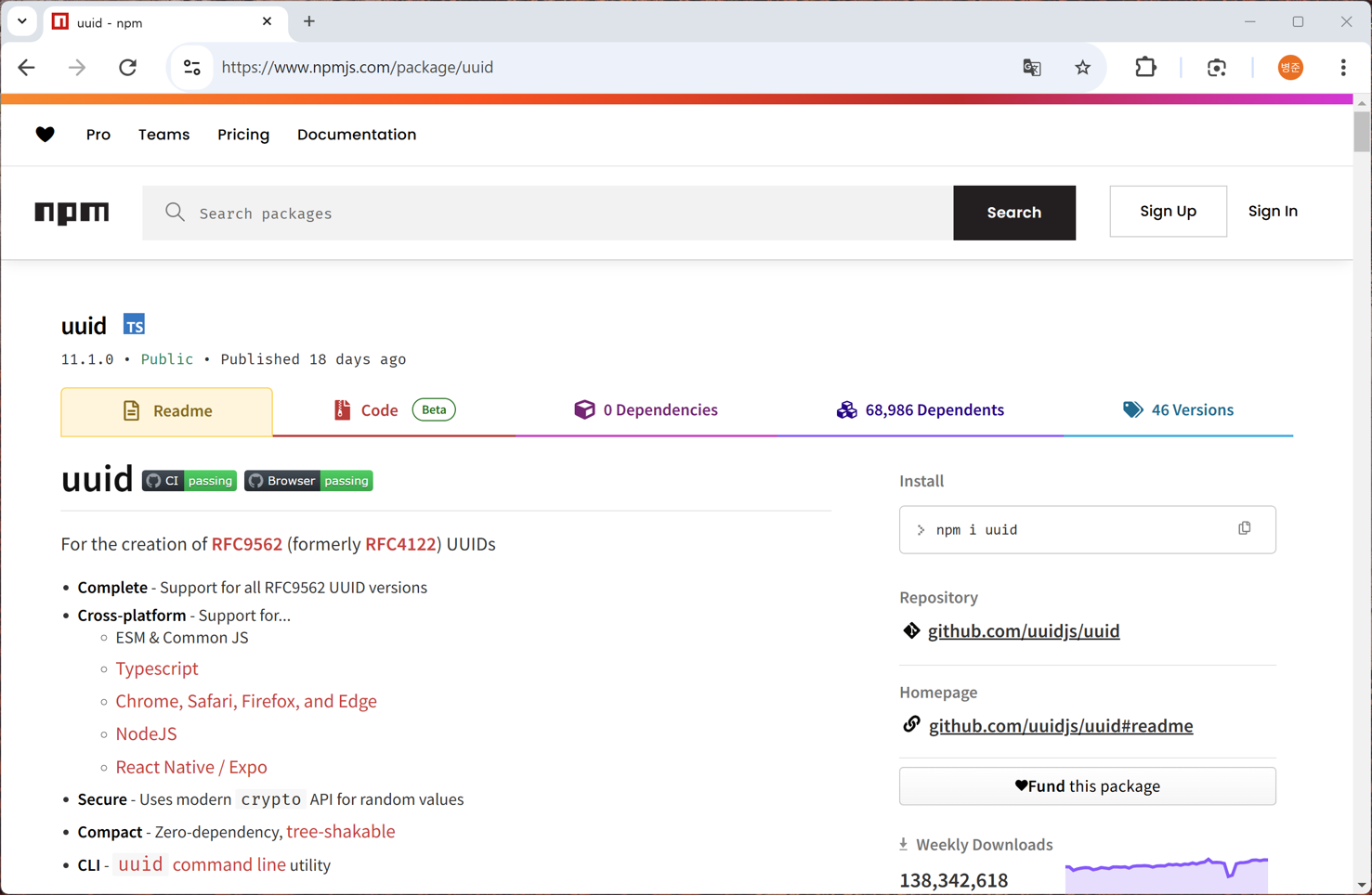Click the scrollbar down arrow

point(1362,886)
